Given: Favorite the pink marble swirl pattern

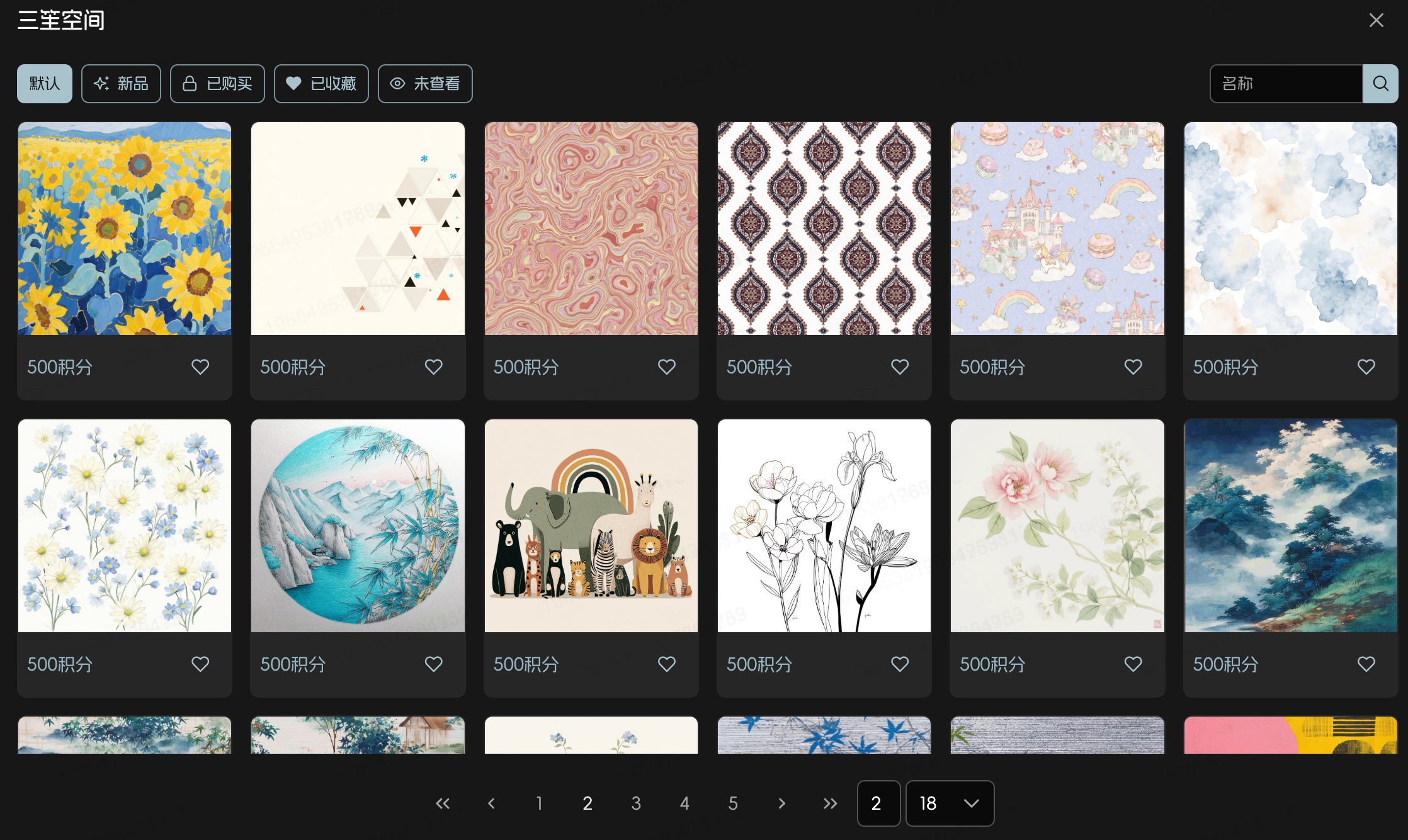Looking at the screenshot, I should 666,367.
